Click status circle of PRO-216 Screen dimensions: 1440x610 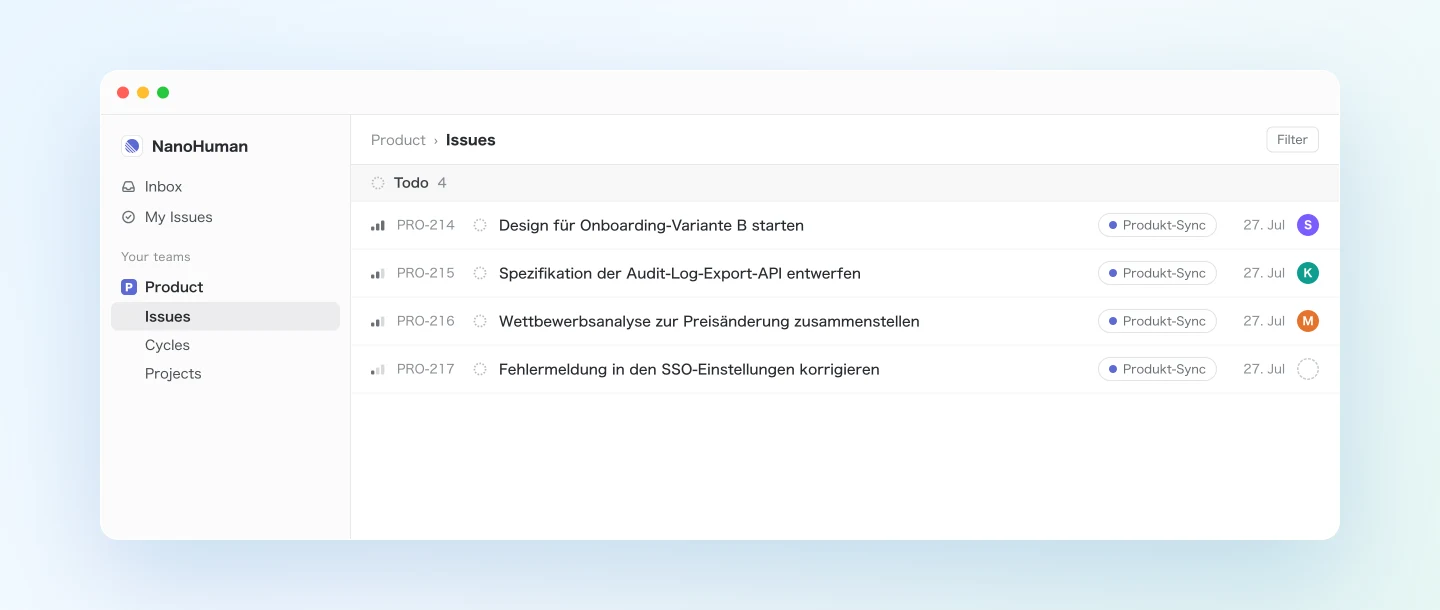[480, 321]
